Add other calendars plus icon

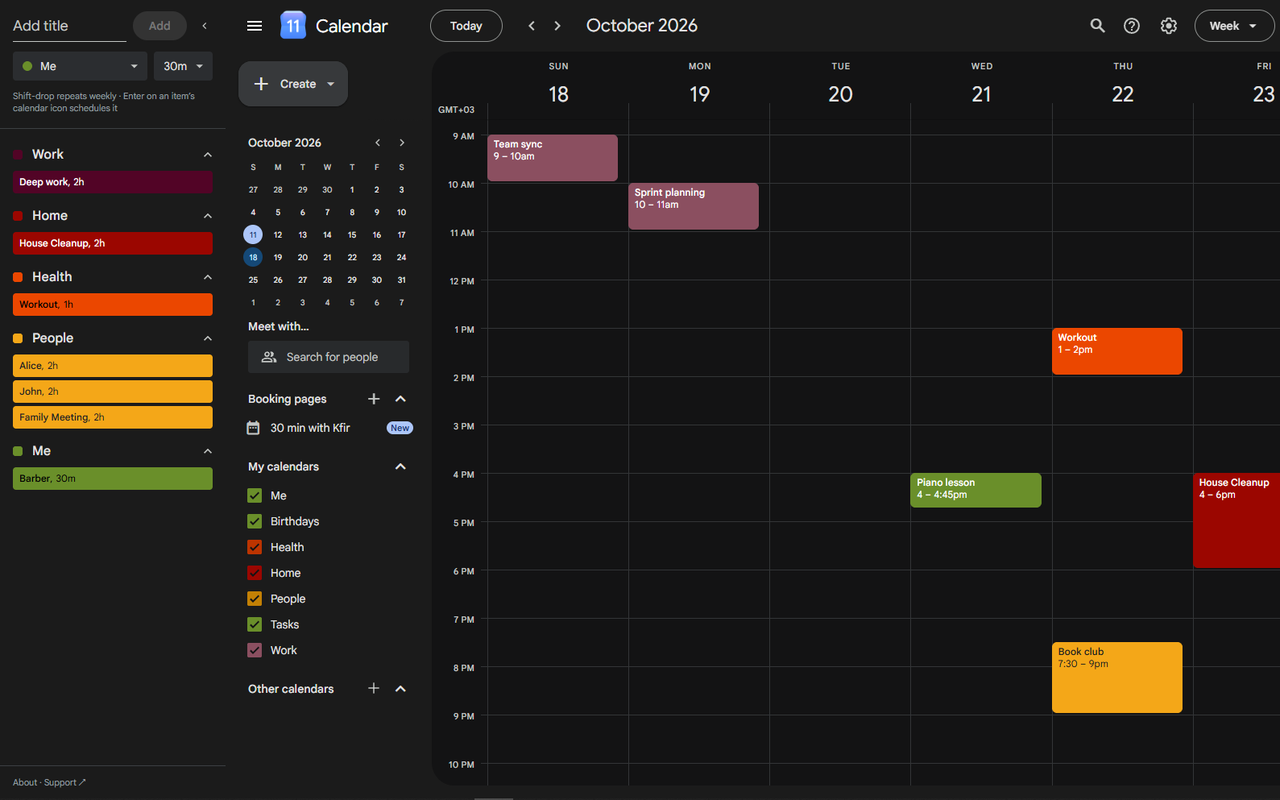(374, 689)
